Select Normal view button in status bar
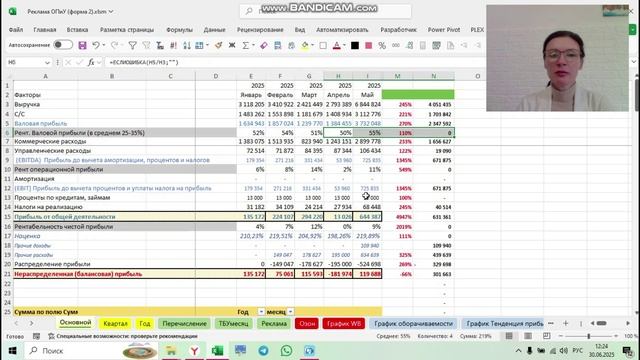This screenshot has width=640, height=360. pos(509,336)
